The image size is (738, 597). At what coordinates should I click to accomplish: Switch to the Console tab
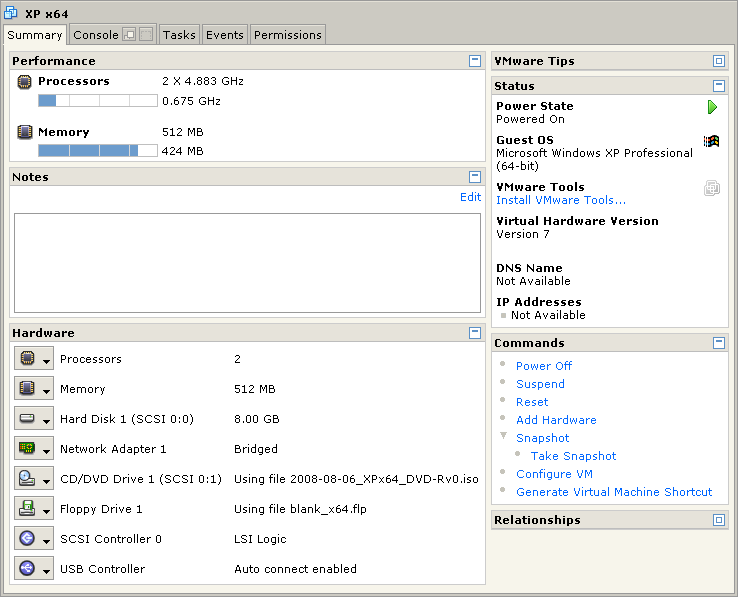[96, 35]
